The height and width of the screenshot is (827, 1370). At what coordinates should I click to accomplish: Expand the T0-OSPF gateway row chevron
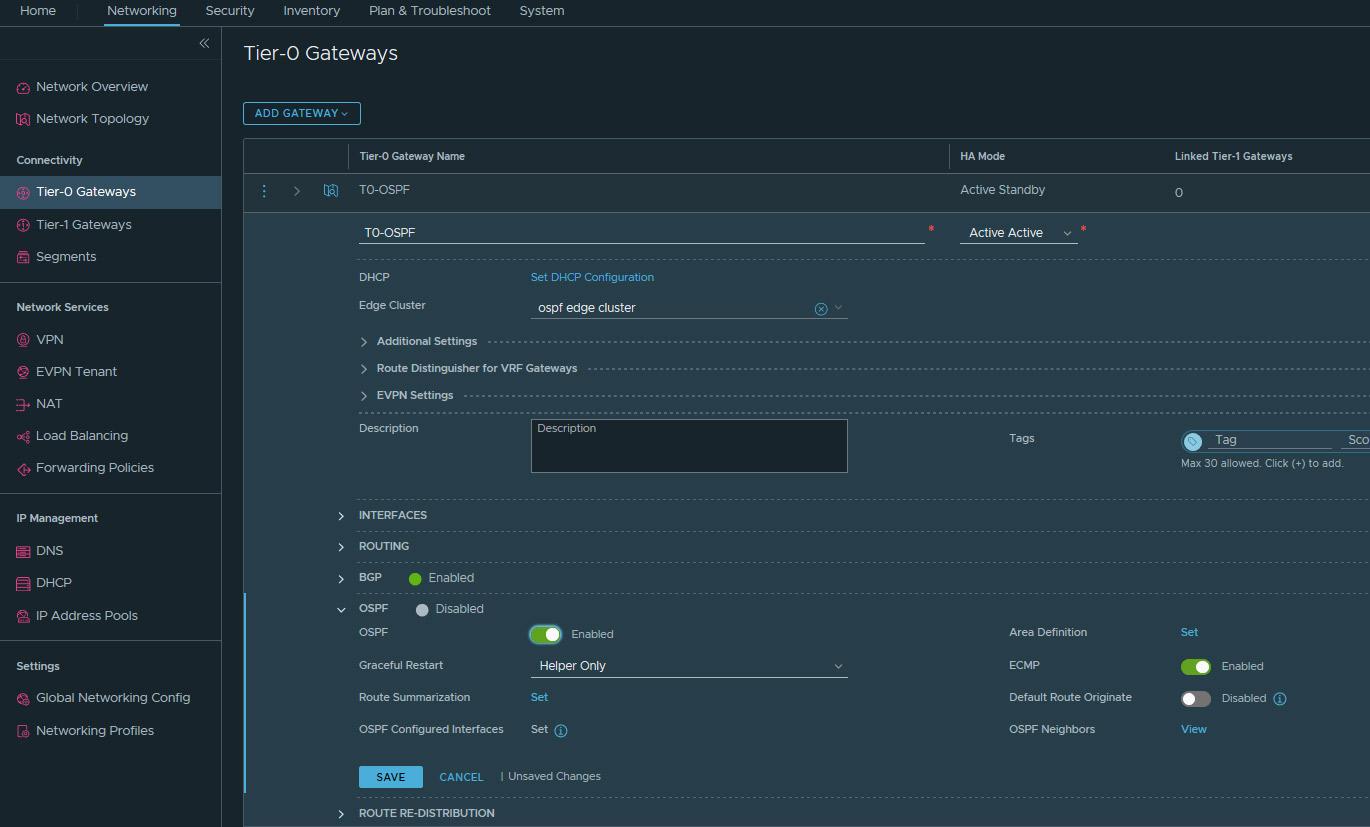[297, 191]
